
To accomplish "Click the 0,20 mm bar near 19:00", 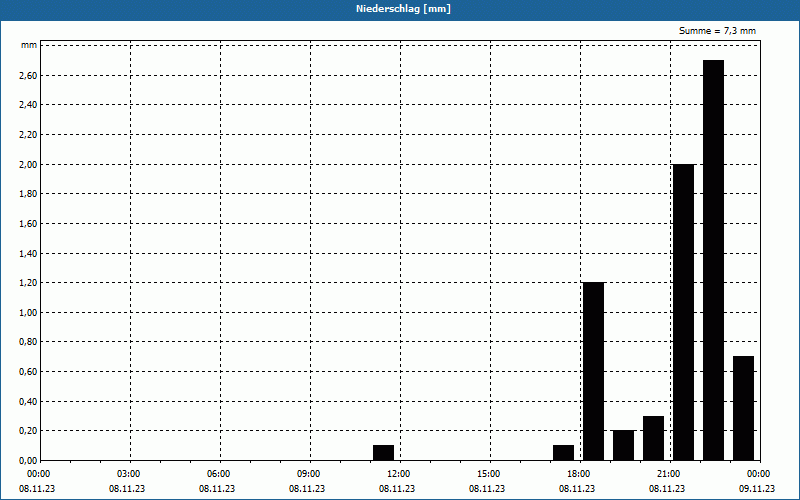I will [x=623, y=445].
